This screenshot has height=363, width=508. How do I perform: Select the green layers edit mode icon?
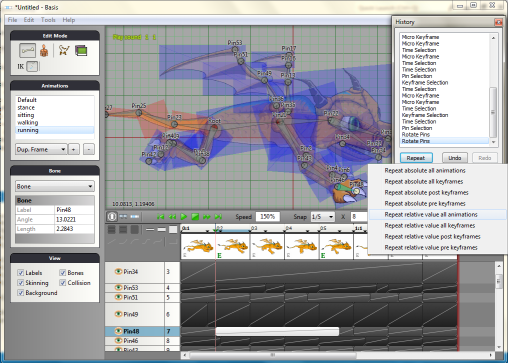[x=81, y=51]
